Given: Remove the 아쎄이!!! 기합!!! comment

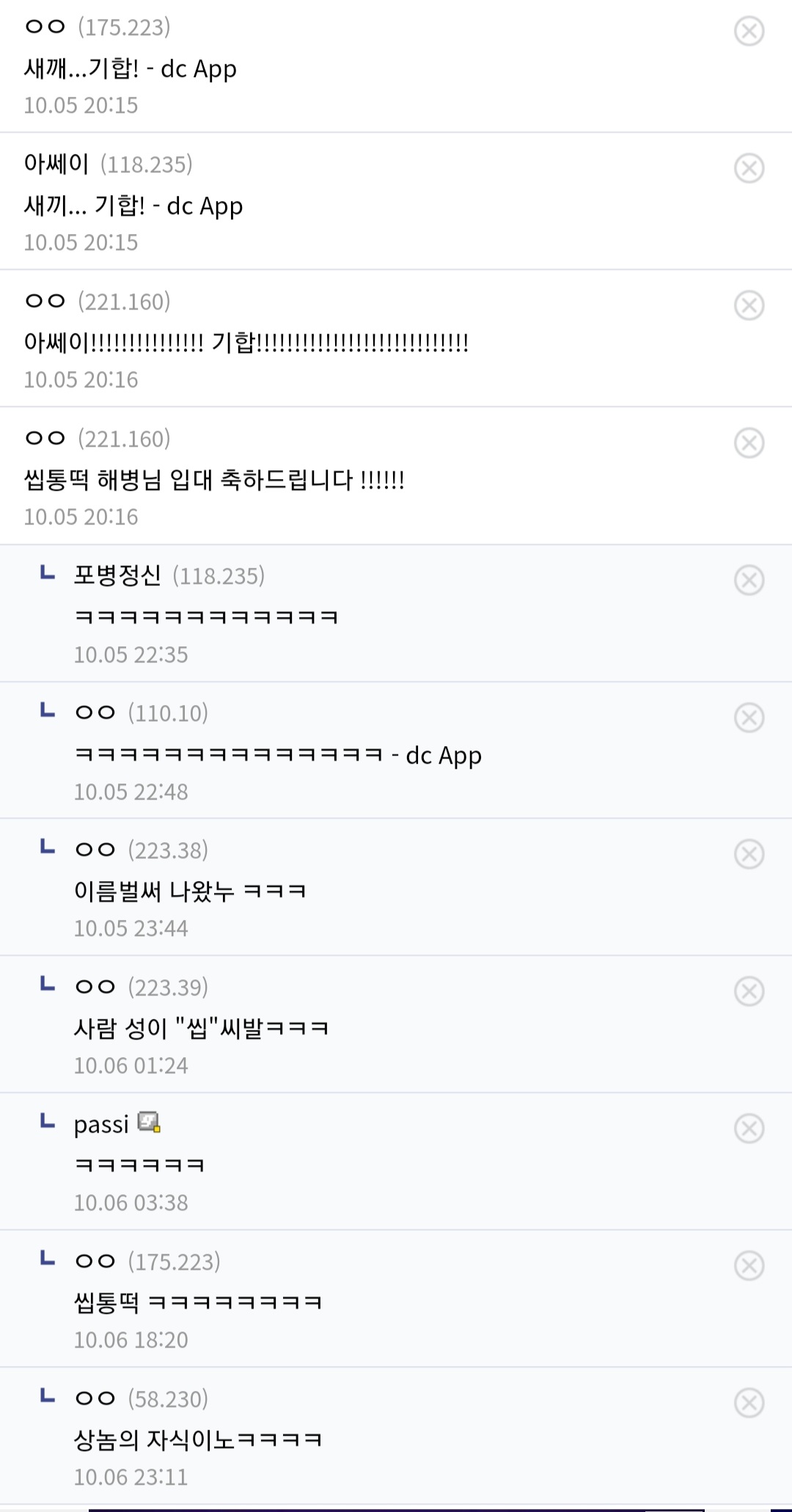Looking at the screenshot, I should coord(749,305).
